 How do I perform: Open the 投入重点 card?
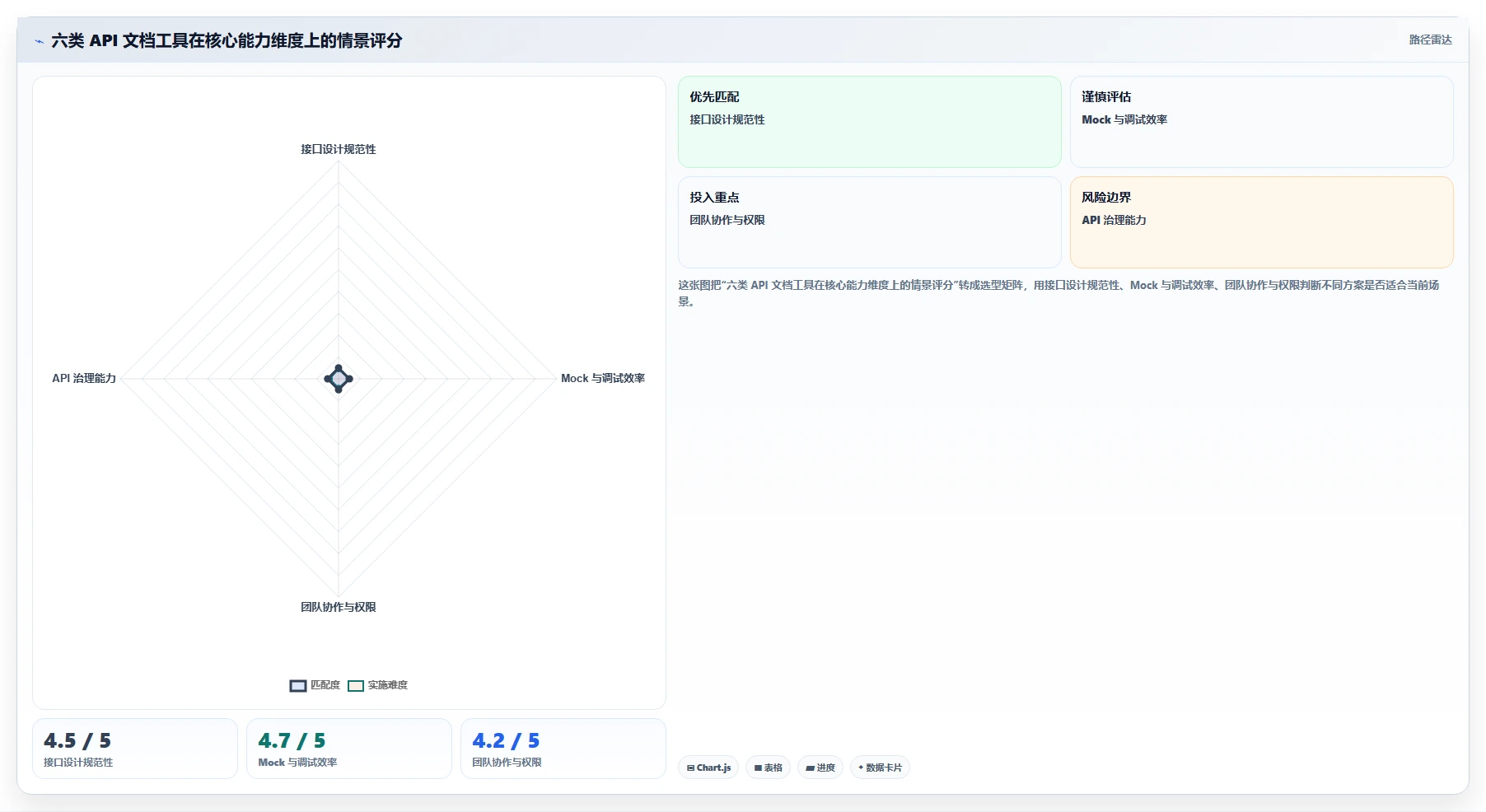(x=870, y=222)
